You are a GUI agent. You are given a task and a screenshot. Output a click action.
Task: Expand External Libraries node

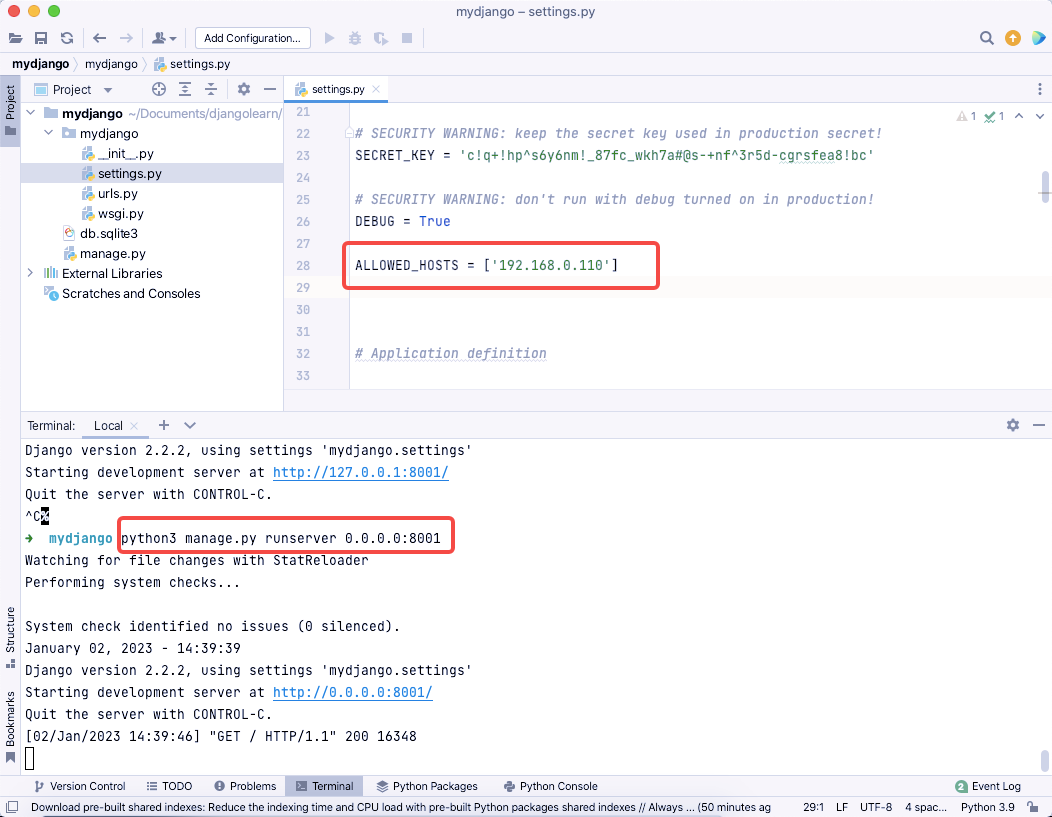click(x=30, y=273)
